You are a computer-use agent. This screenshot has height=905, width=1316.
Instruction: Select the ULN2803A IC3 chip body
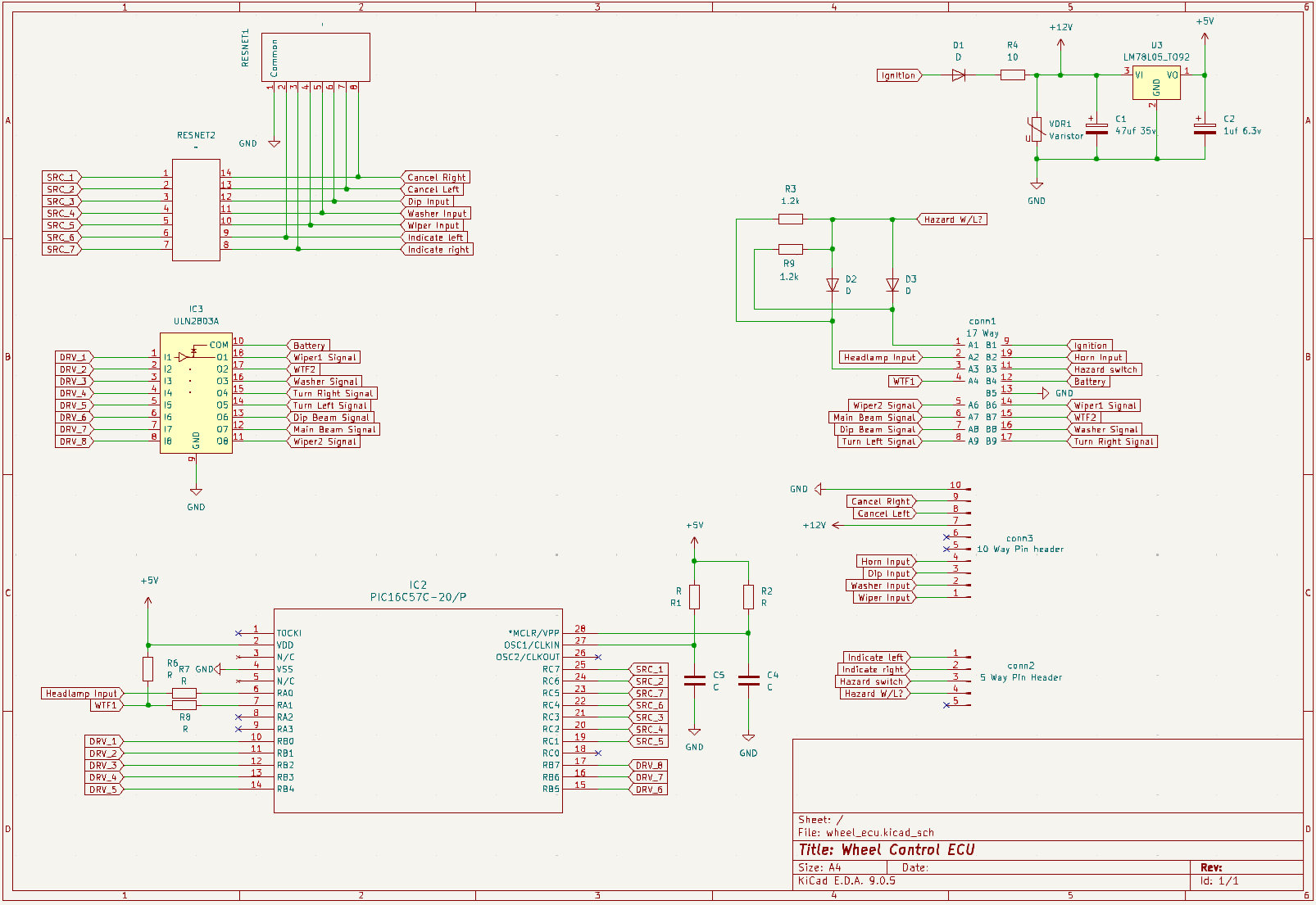point(196,393)
